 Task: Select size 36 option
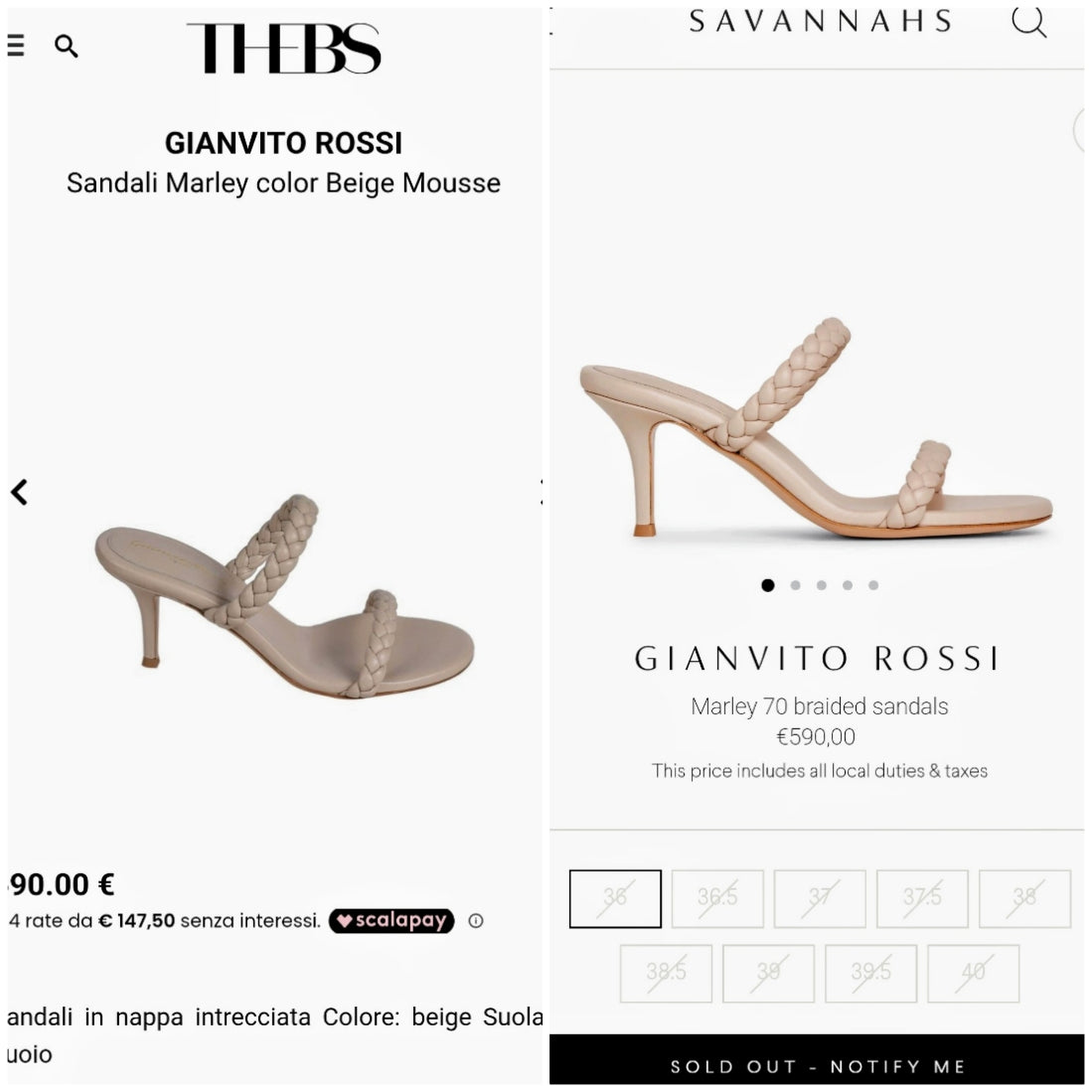[x=615, y=898]
